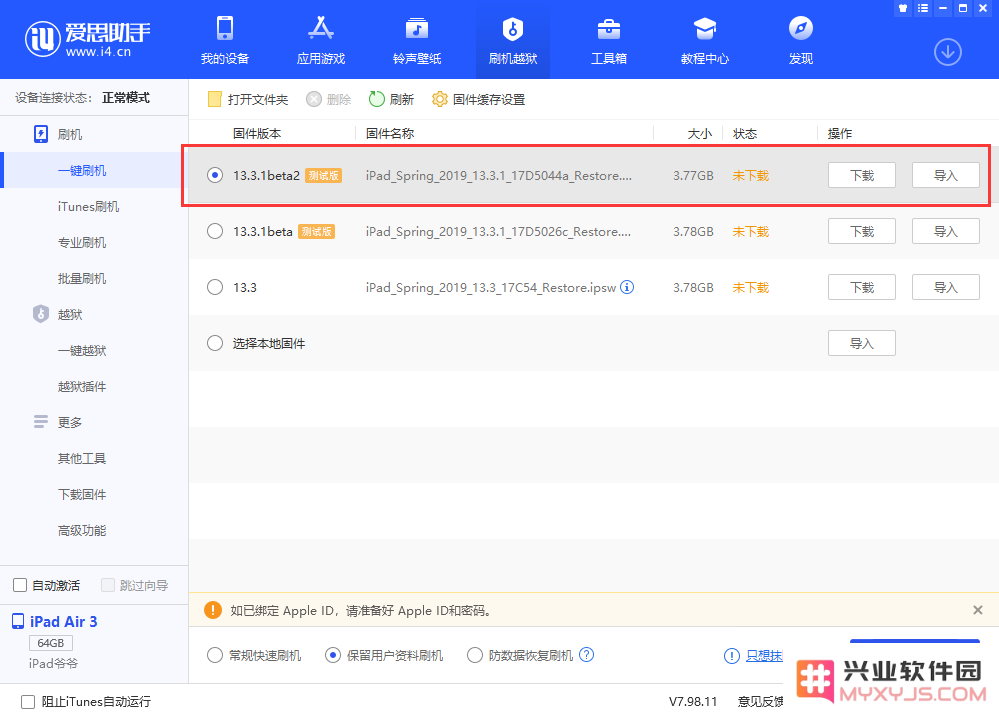Click the orange Apple ID warning icon
This screenshot has width=999, height=718.
click(213, 610)
